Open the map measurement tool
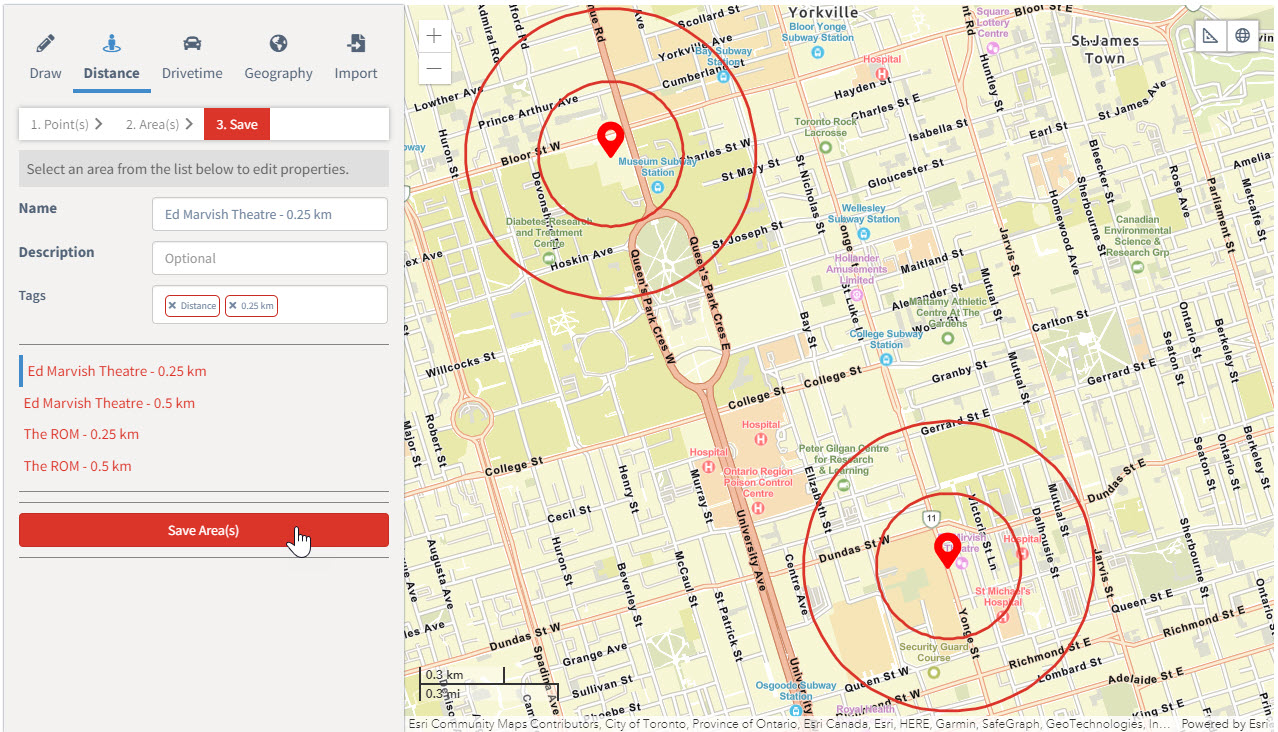 (x=1211, y=36)
